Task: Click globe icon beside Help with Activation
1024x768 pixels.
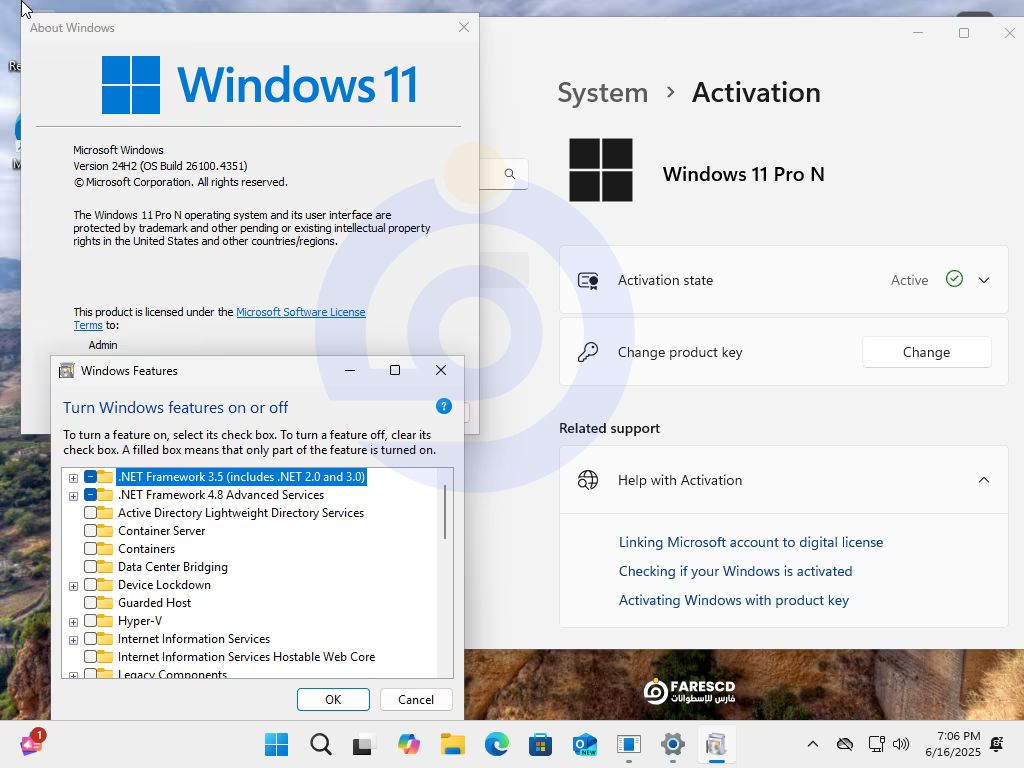Action: pyautogui.click(x=588, y=480)
